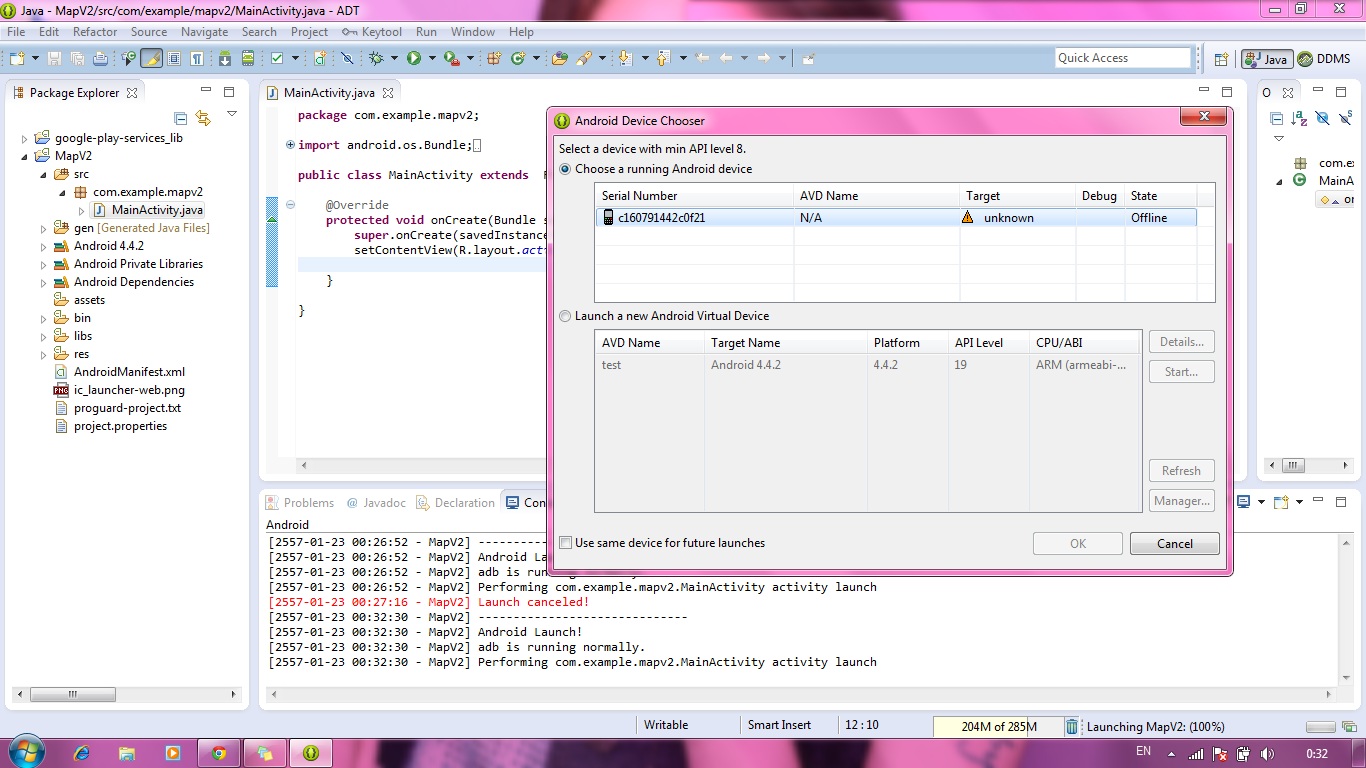The height and width of the screenshot is (768, 1366).
Task: Enable Use same device for future launches
Action: 566,543
